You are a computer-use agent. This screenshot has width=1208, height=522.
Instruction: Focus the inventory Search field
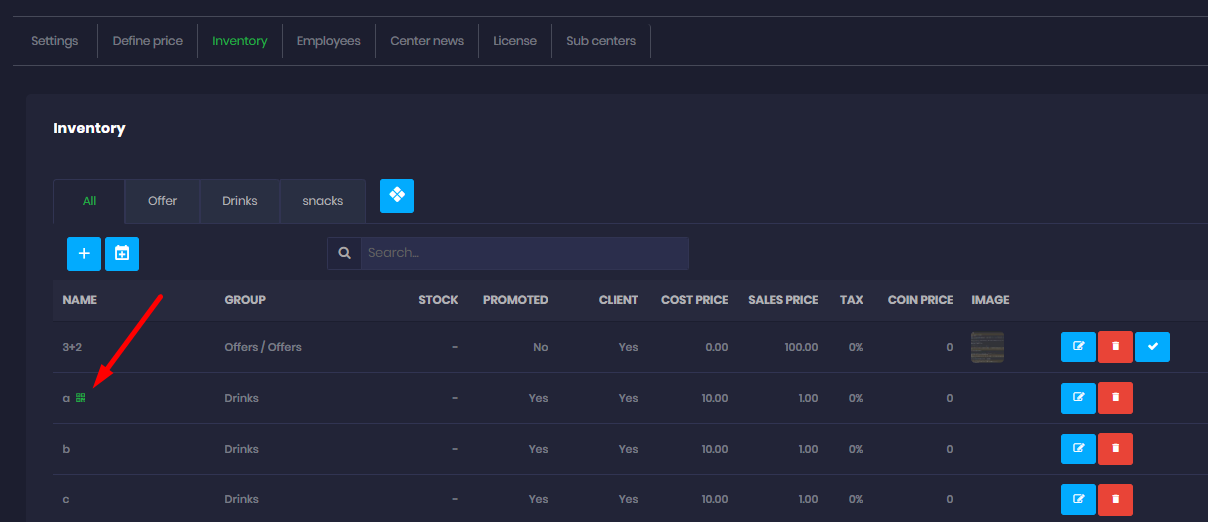coord(524,254)
